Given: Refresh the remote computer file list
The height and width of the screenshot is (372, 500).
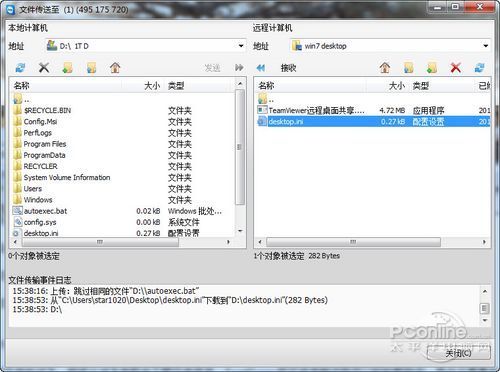Looking at the screenshot, I should 479,68.
